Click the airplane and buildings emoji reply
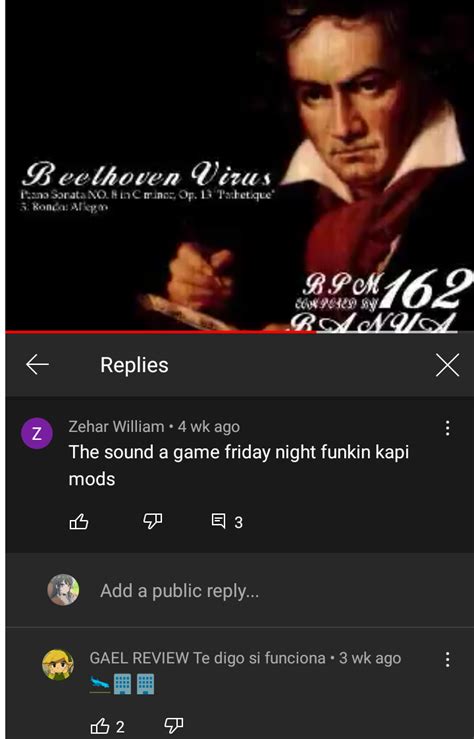474x739 pixels. [122, 684]
